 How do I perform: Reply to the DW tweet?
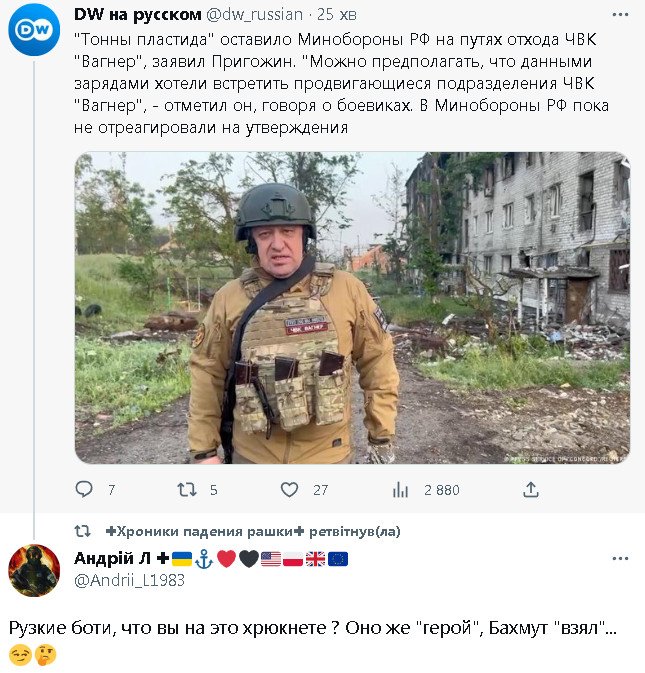[x=84, y=490]
